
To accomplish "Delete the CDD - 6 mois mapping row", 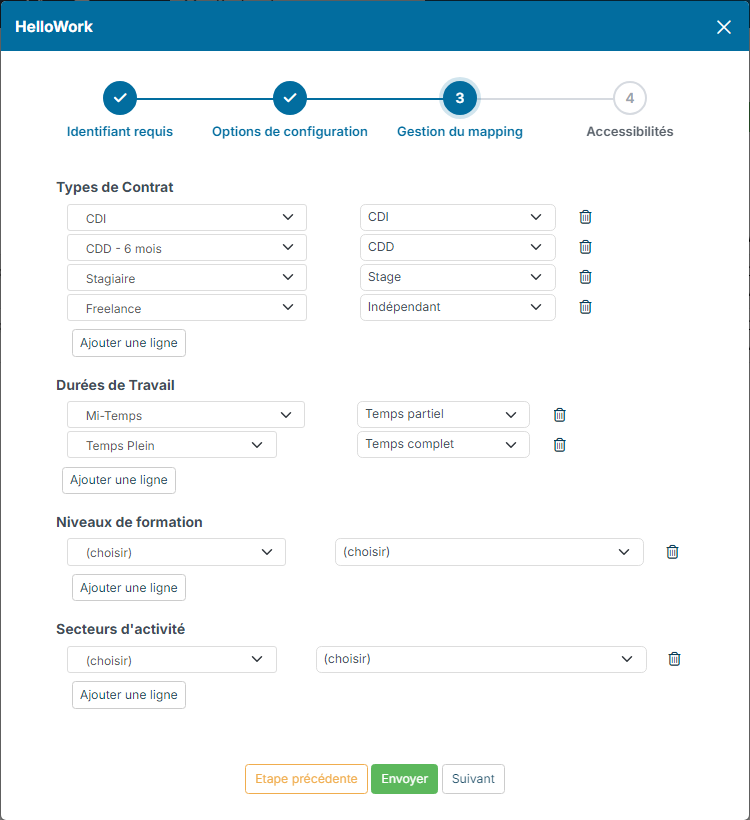I will pos(585,247).
